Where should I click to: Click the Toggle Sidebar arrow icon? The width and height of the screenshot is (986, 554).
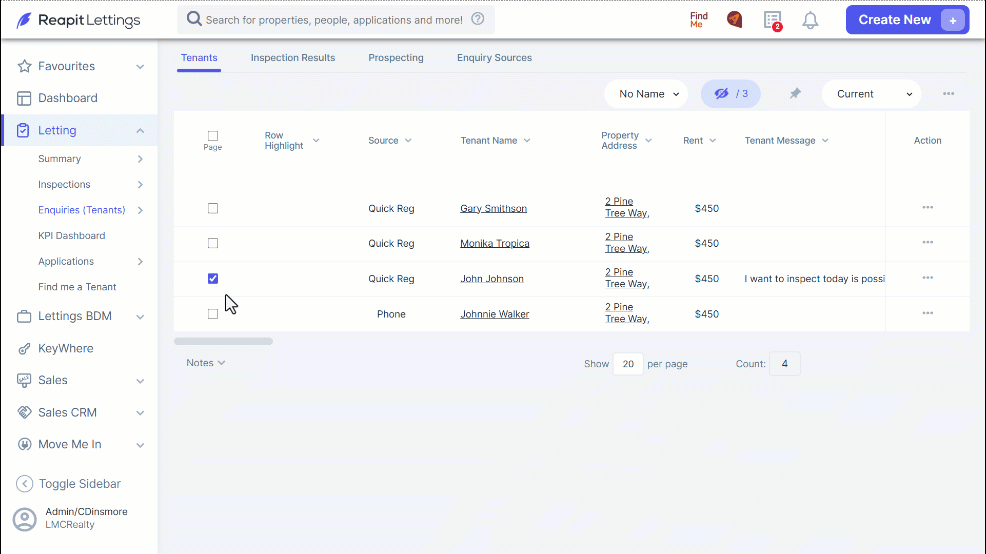point(25,484)
